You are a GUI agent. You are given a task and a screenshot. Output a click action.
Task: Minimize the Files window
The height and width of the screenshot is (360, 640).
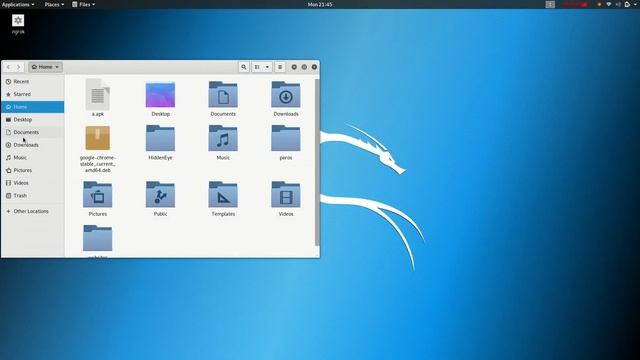(x=294, y=67)
